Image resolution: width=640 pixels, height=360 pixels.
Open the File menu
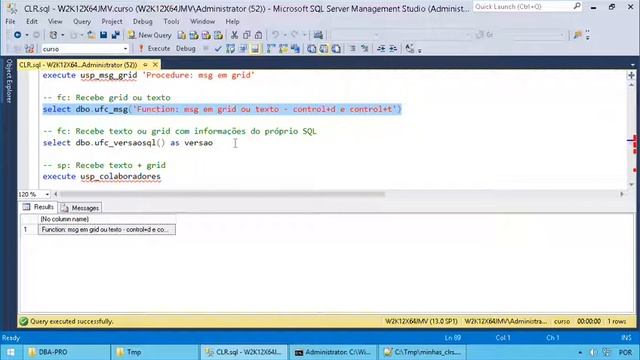click(11, 22)
